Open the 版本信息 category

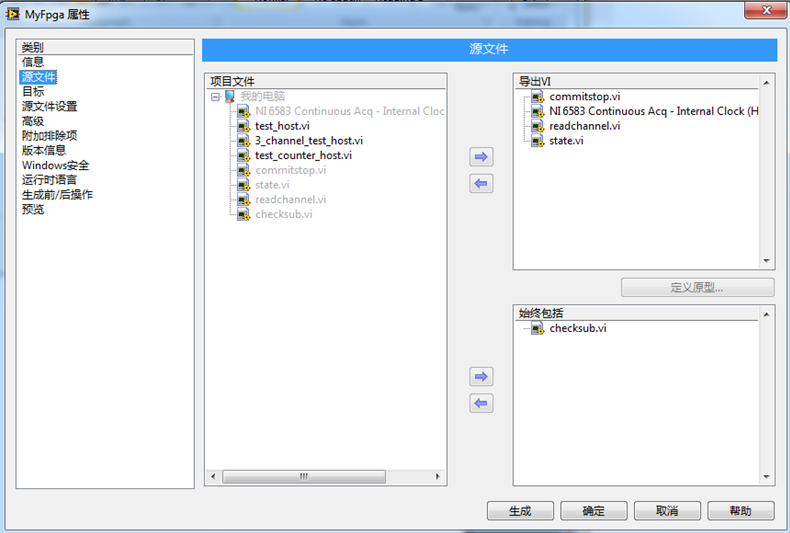tap(44, 150)
